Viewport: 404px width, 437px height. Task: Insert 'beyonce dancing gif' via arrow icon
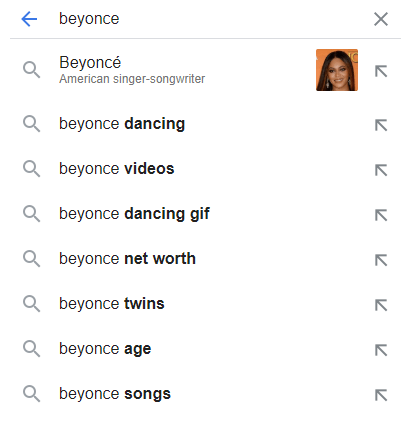(381, 215)
